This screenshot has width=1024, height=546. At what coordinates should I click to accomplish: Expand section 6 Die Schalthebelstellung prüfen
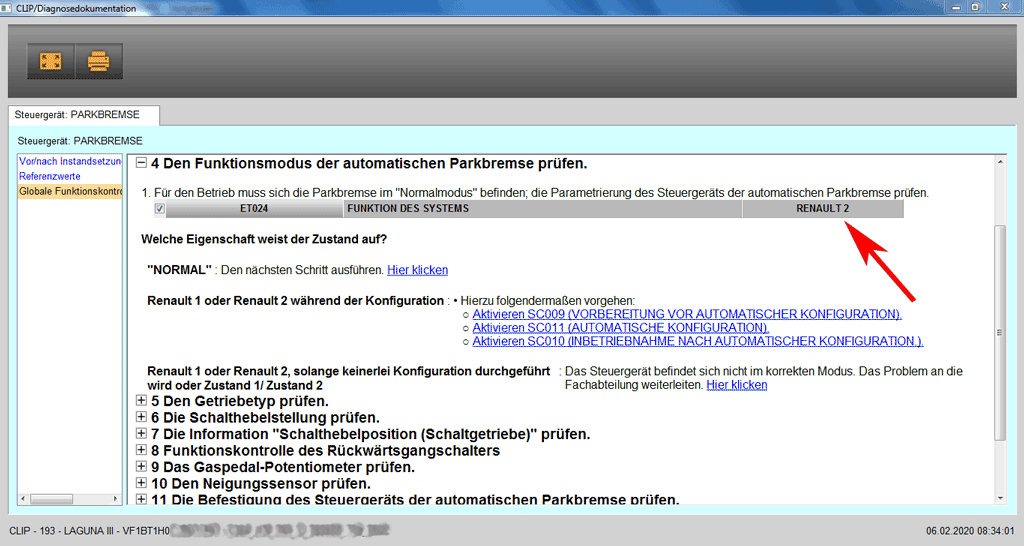click(x=141, y=418)
